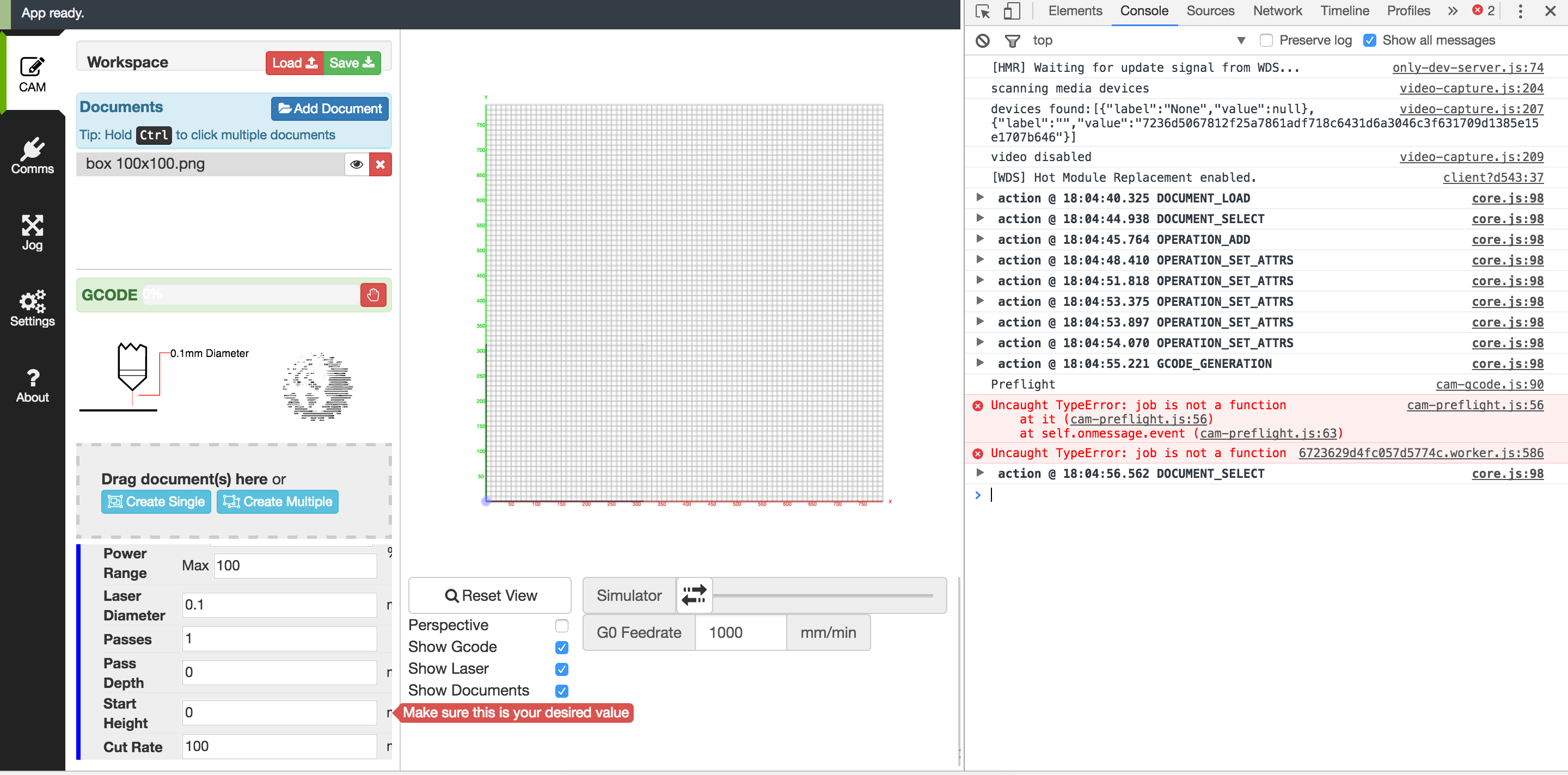The width and height of the screenshot is (1568, 775).
Task: Open the Comms sidebar panel
Action: point(32,156)
